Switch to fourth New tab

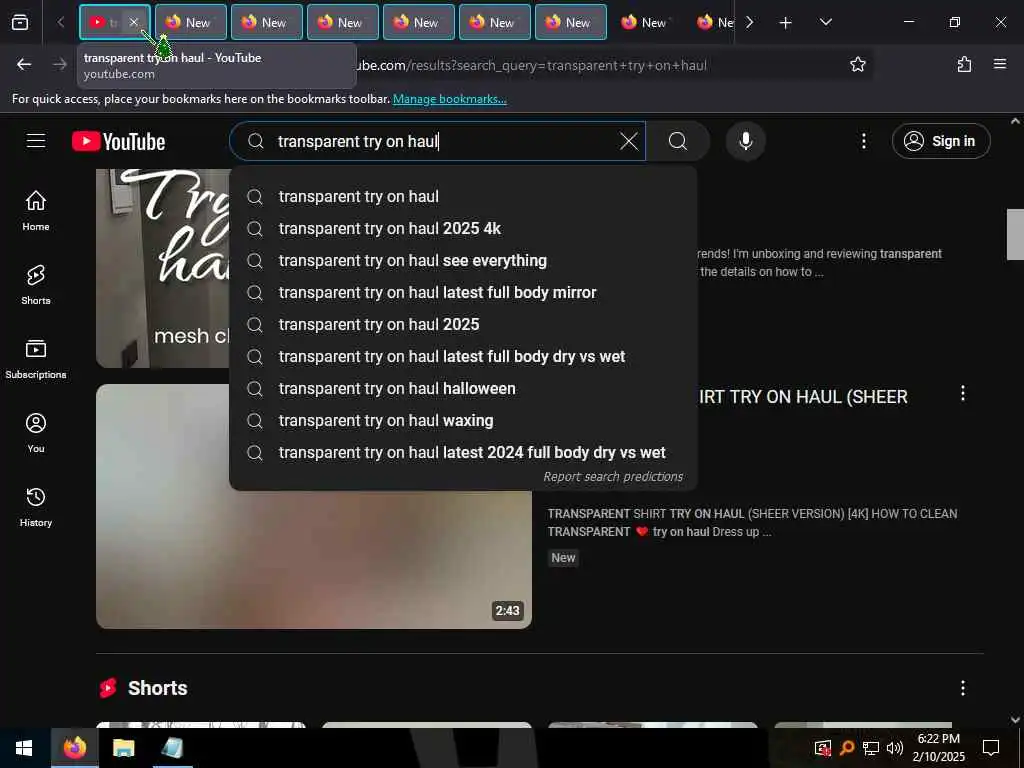point(419,22)
